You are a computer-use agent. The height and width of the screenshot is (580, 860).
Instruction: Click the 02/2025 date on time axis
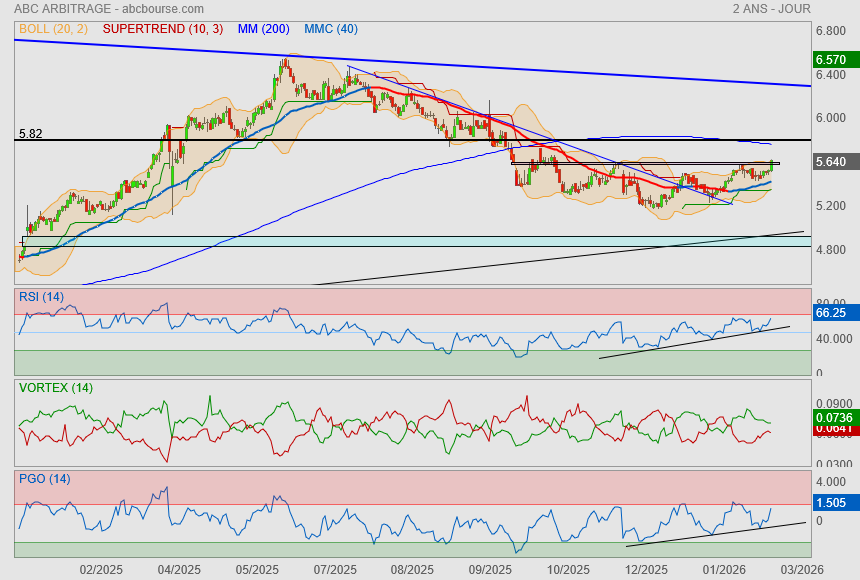(100, 569)
